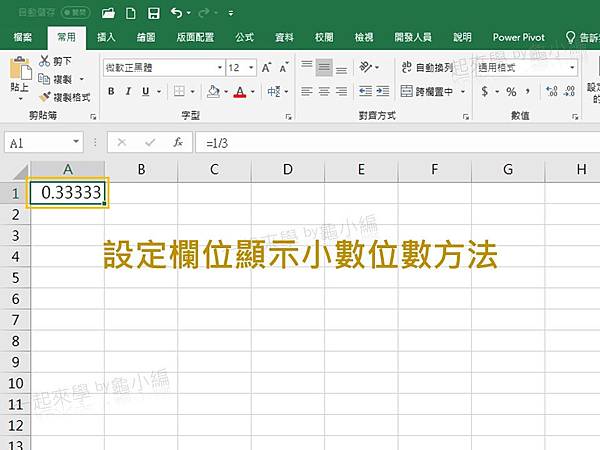The image size is (600, 450).
Task: Switch to the 插入 (Insert) tab
Action: [106, 37]
